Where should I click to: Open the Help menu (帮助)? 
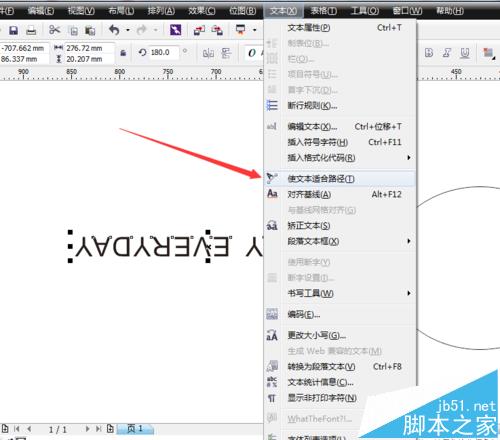click(x=450, y=11)
